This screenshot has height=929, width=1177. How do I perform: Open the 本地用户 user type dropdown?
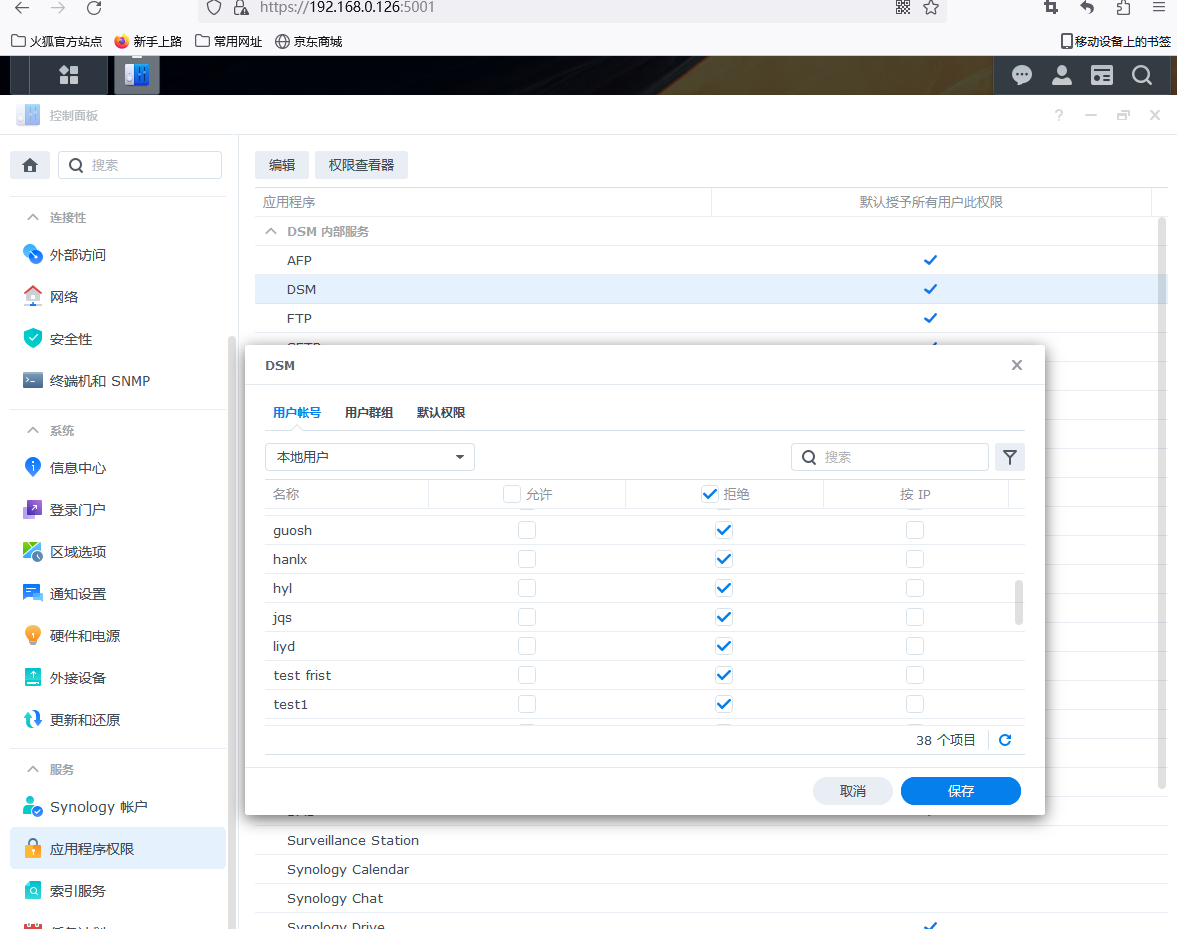tap(369, 457)
